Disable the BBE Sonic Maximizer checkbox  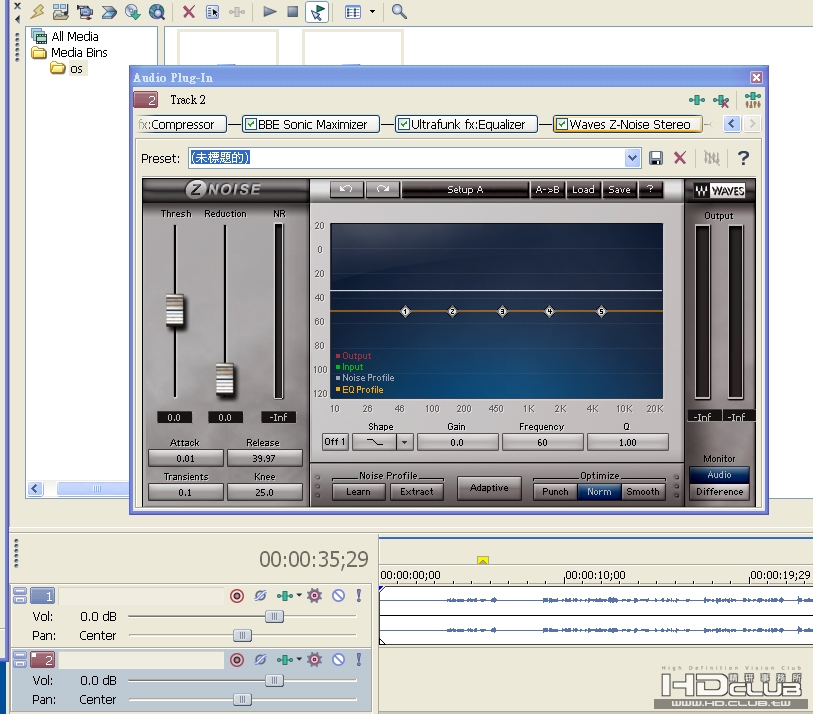(x=251, y=125)
